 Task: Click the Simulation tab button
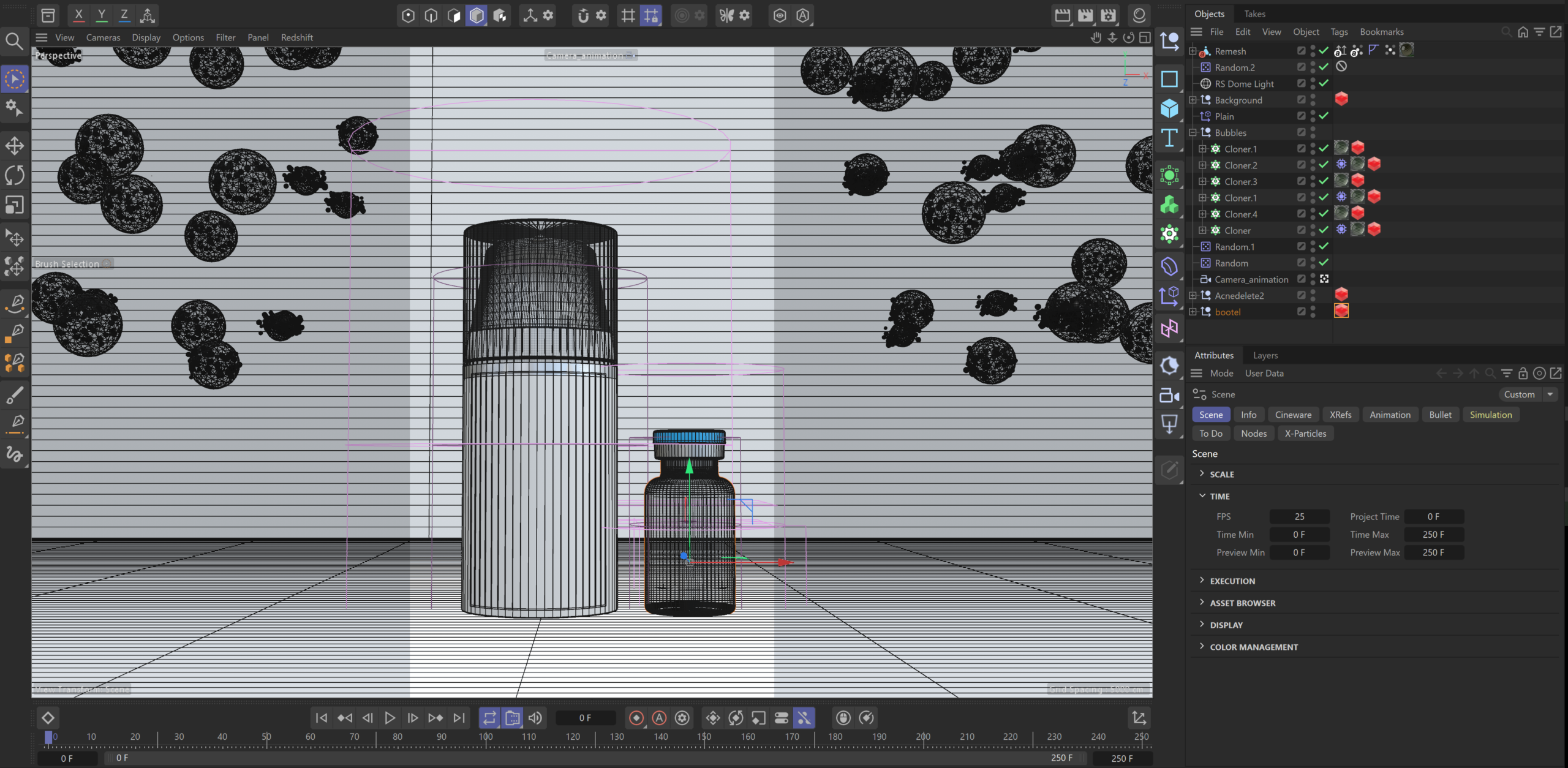[x=1490, y=415]
